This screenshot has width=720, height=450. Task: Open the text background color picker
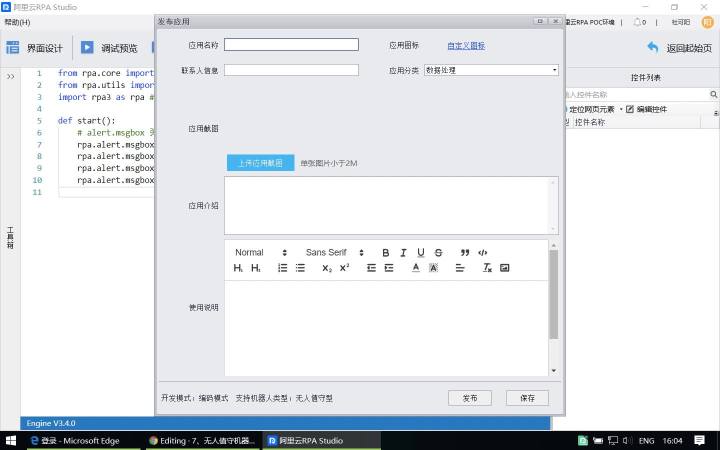pos(433,268)
